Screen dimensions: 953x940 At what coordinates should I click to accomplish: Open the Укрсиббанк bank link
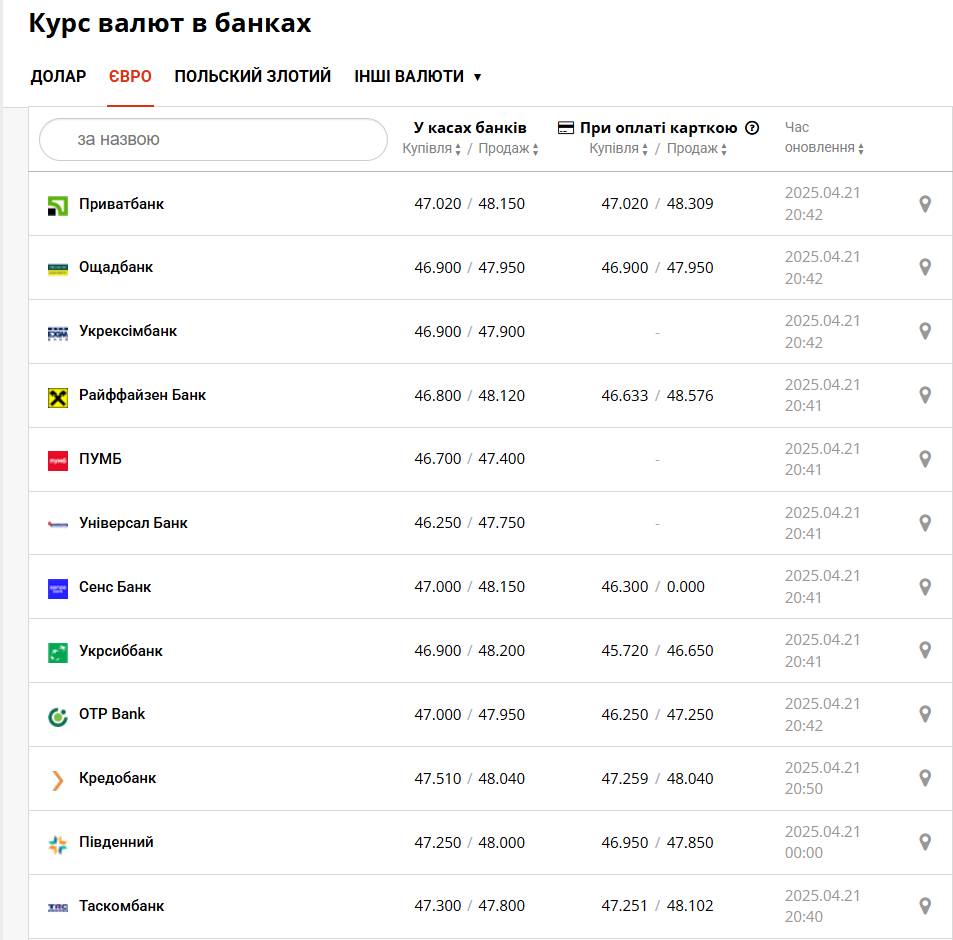point(120,651)
